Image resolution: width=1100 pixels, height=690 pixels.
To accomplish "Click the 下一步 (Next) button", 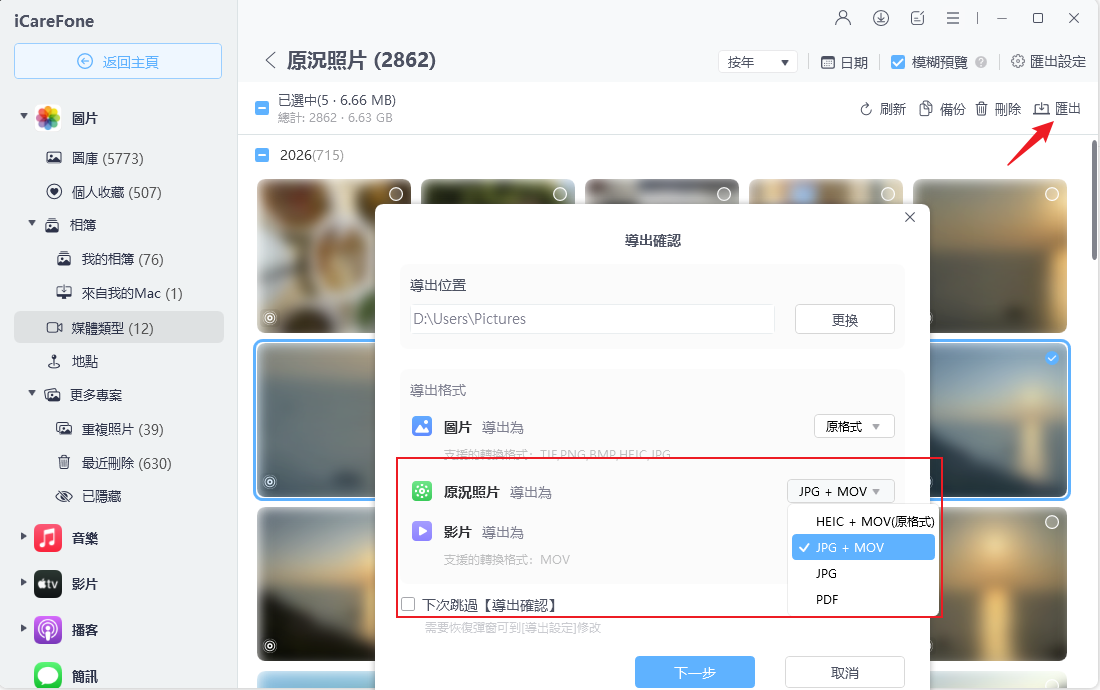I will [x=694, y=671].
